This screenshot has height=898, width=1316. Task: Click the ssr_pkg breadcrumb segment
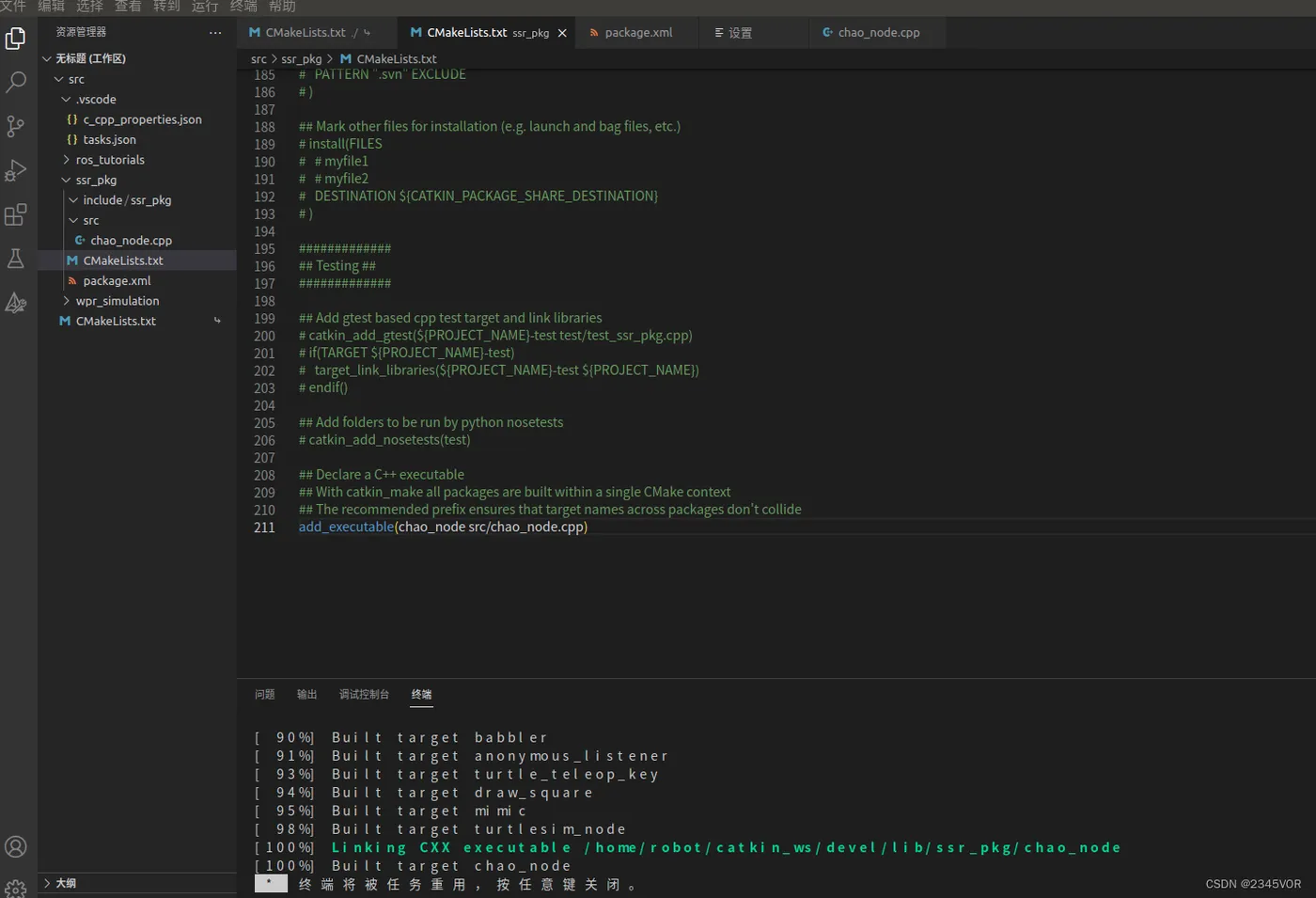coord(302,59)
